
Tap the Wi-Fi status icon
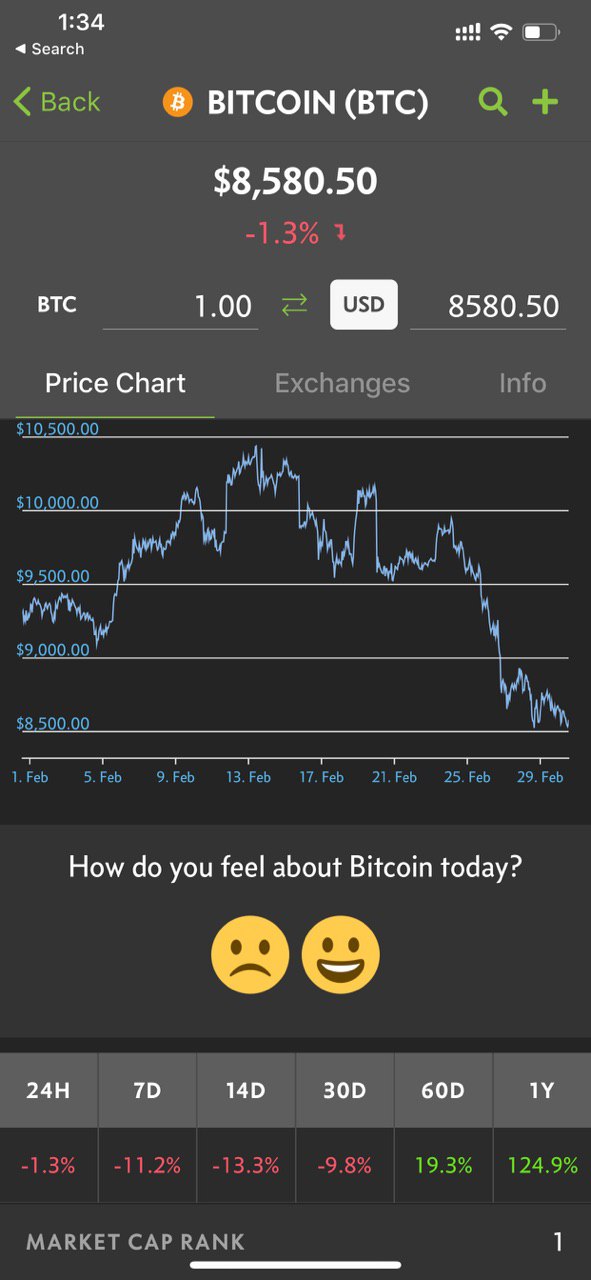(500, 32)
